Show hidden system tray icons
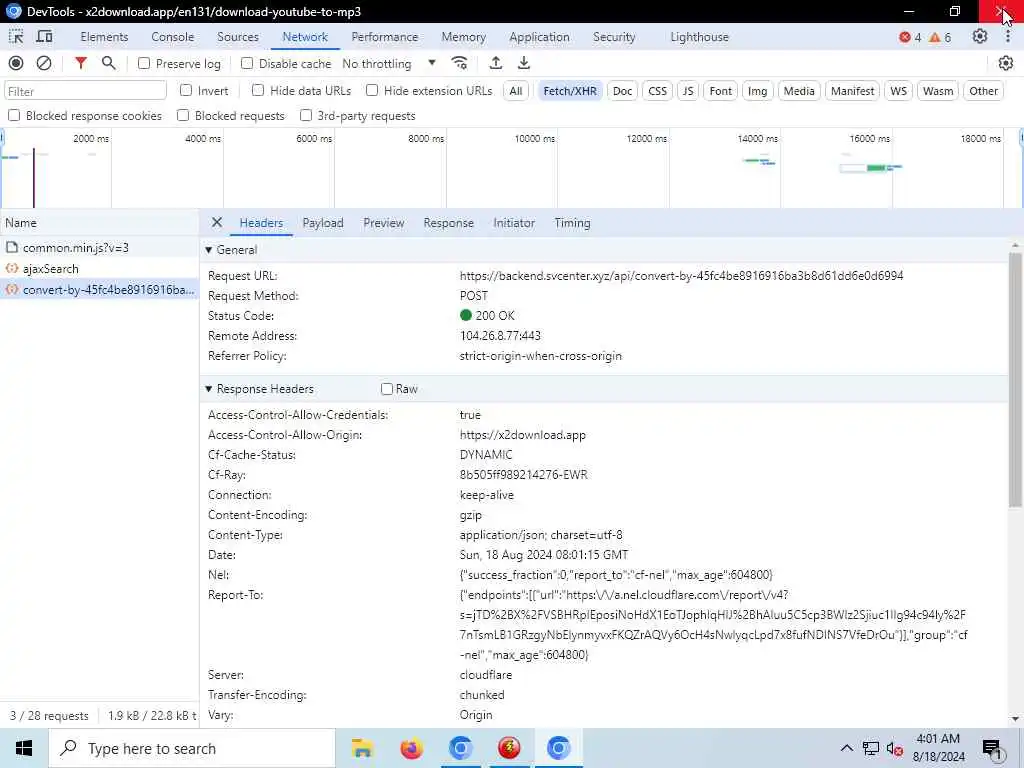Screen dimensions: 1024x768 [x=846, y=748]
